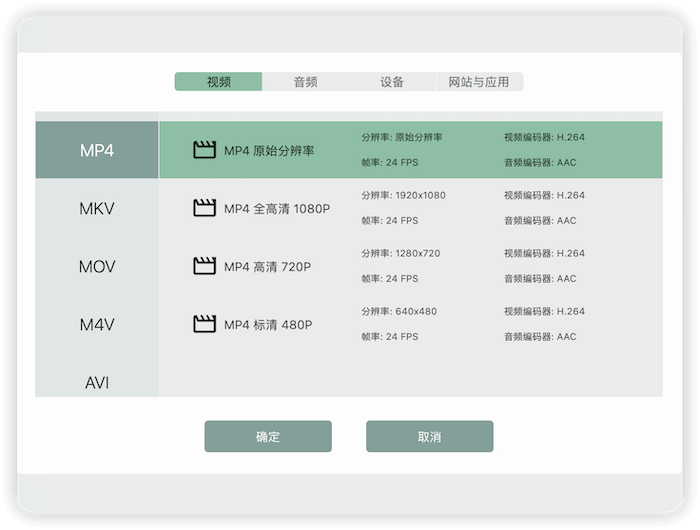
Task: Switch to the 视频 tab
Action: [218, 82]
